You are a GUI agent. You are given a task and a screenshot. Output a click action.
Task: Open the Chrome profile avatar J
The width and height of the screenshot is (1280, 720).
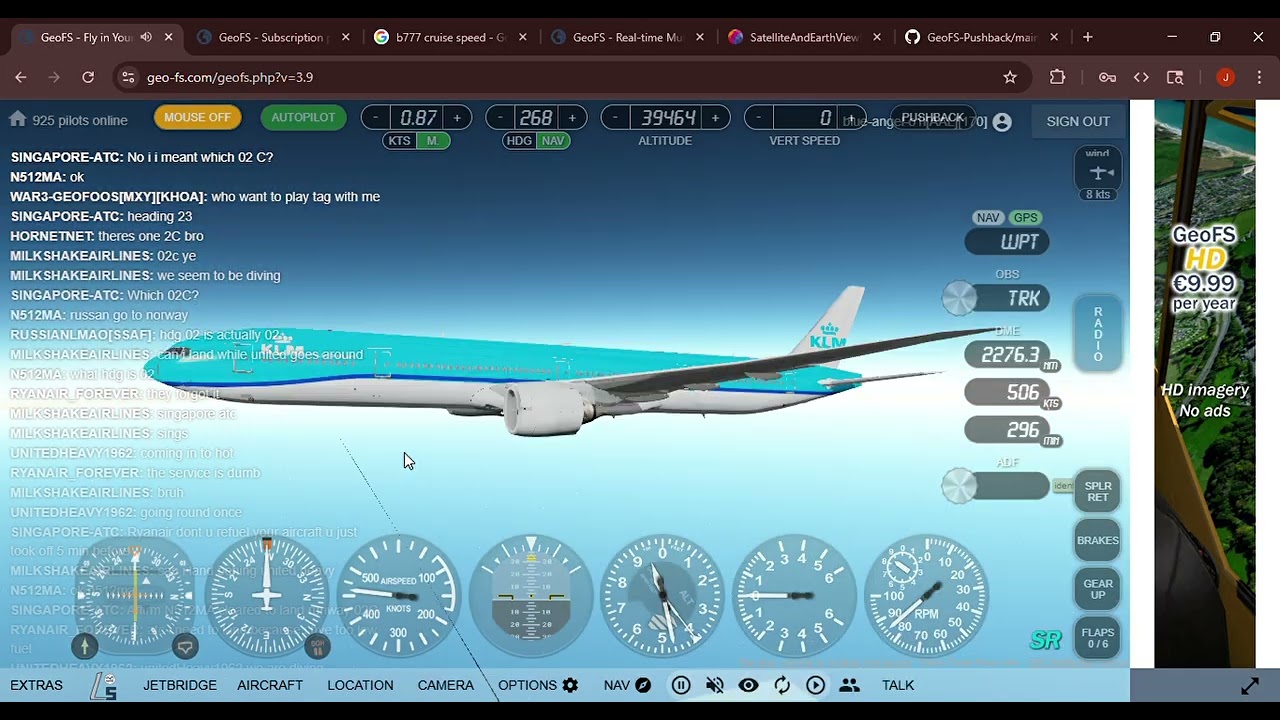(x=1225, y=77)
